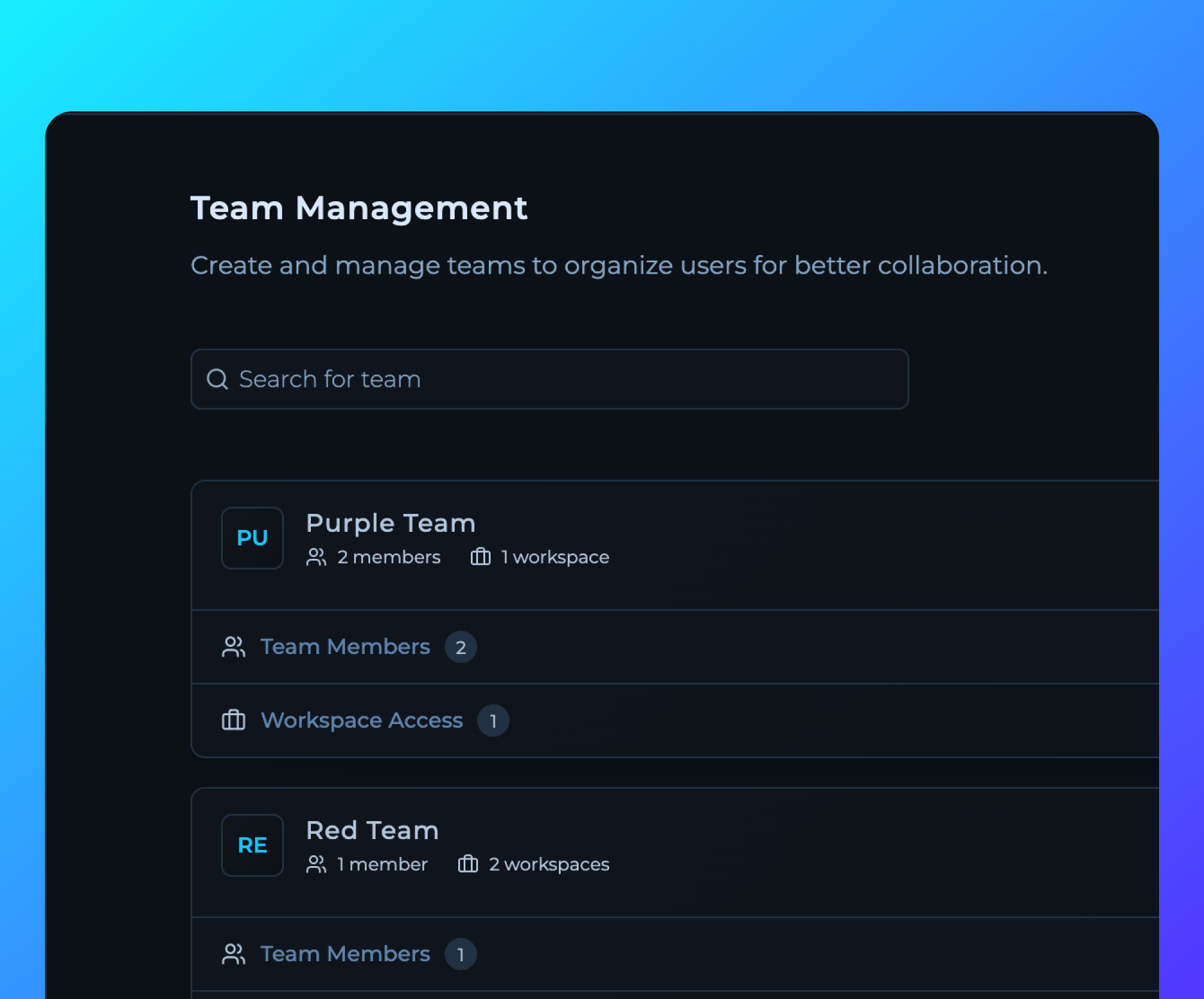Click the Red Team name

[372, 831]
